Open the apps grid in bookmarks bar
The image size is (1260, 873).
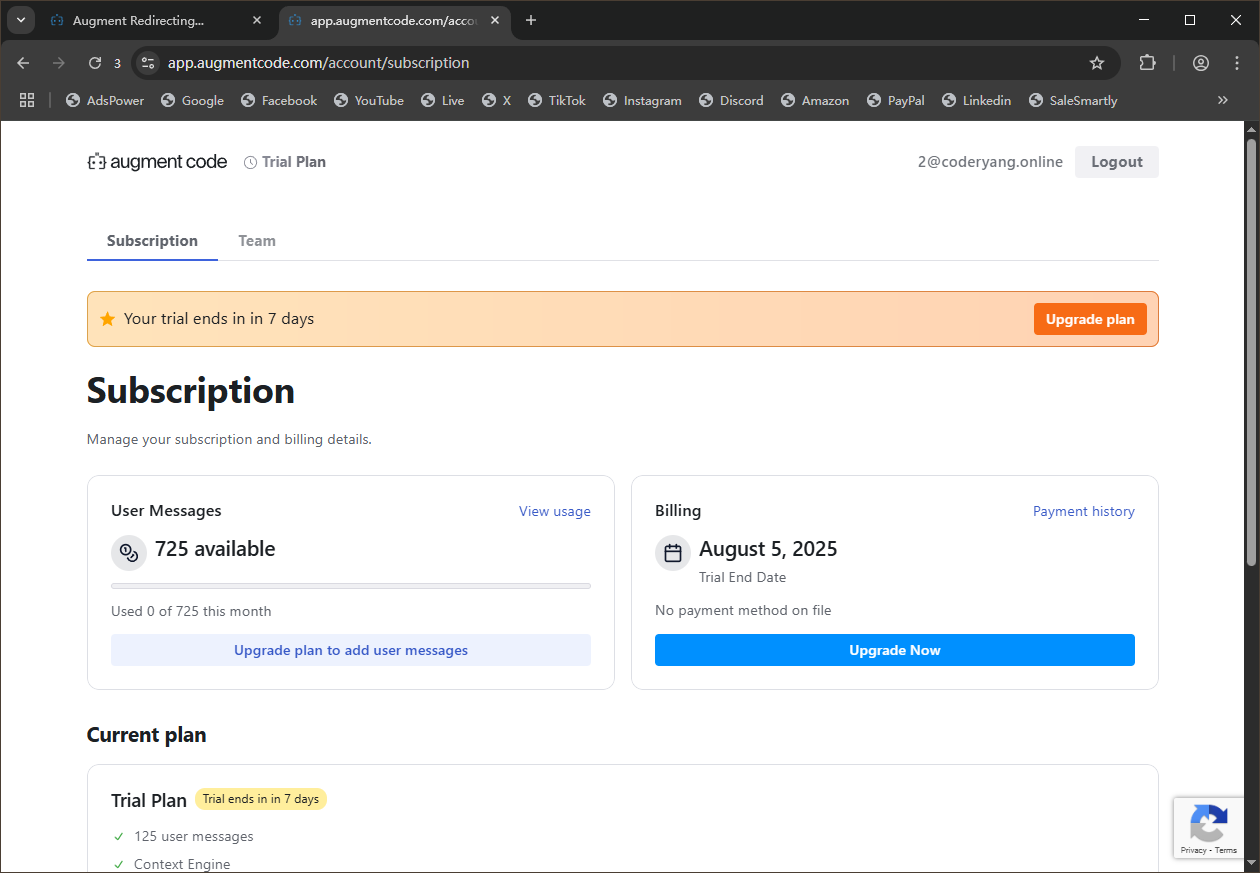[x=27, y=100]
